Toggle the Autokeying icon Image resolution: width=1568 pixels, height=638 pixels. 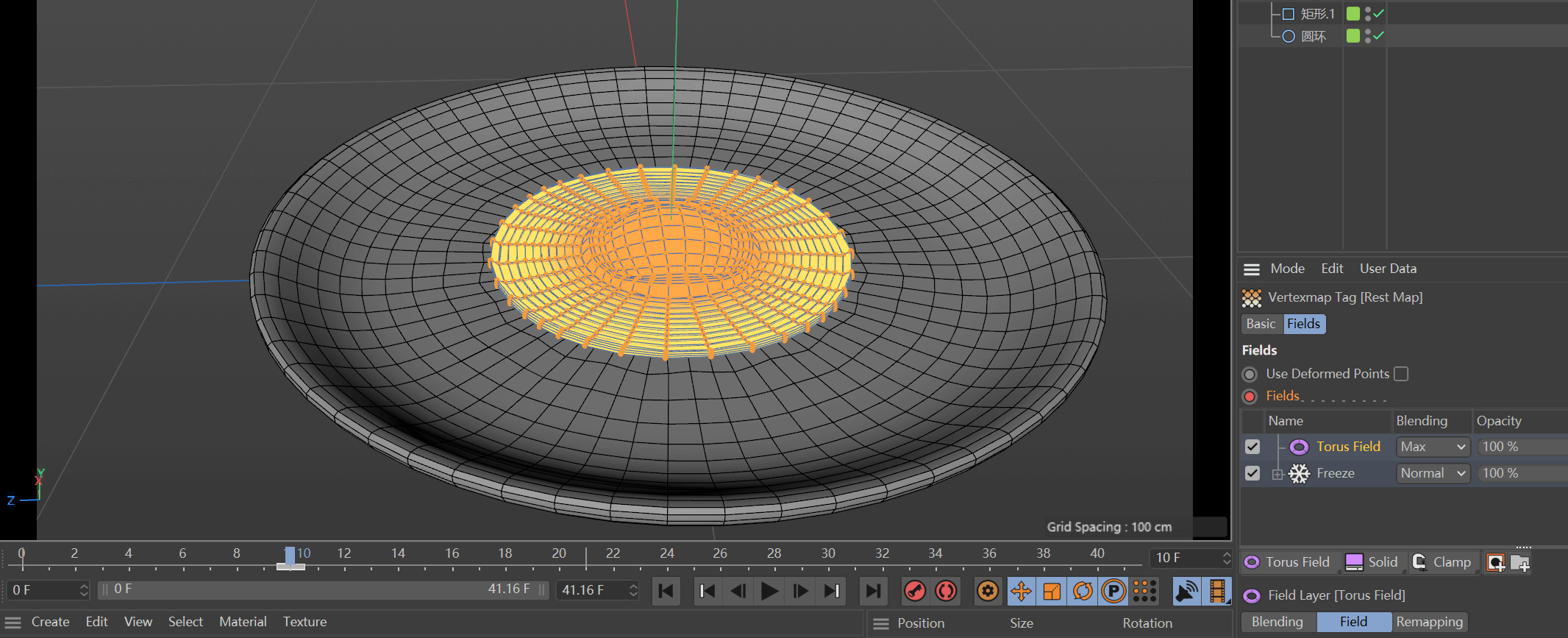point(946,591)
